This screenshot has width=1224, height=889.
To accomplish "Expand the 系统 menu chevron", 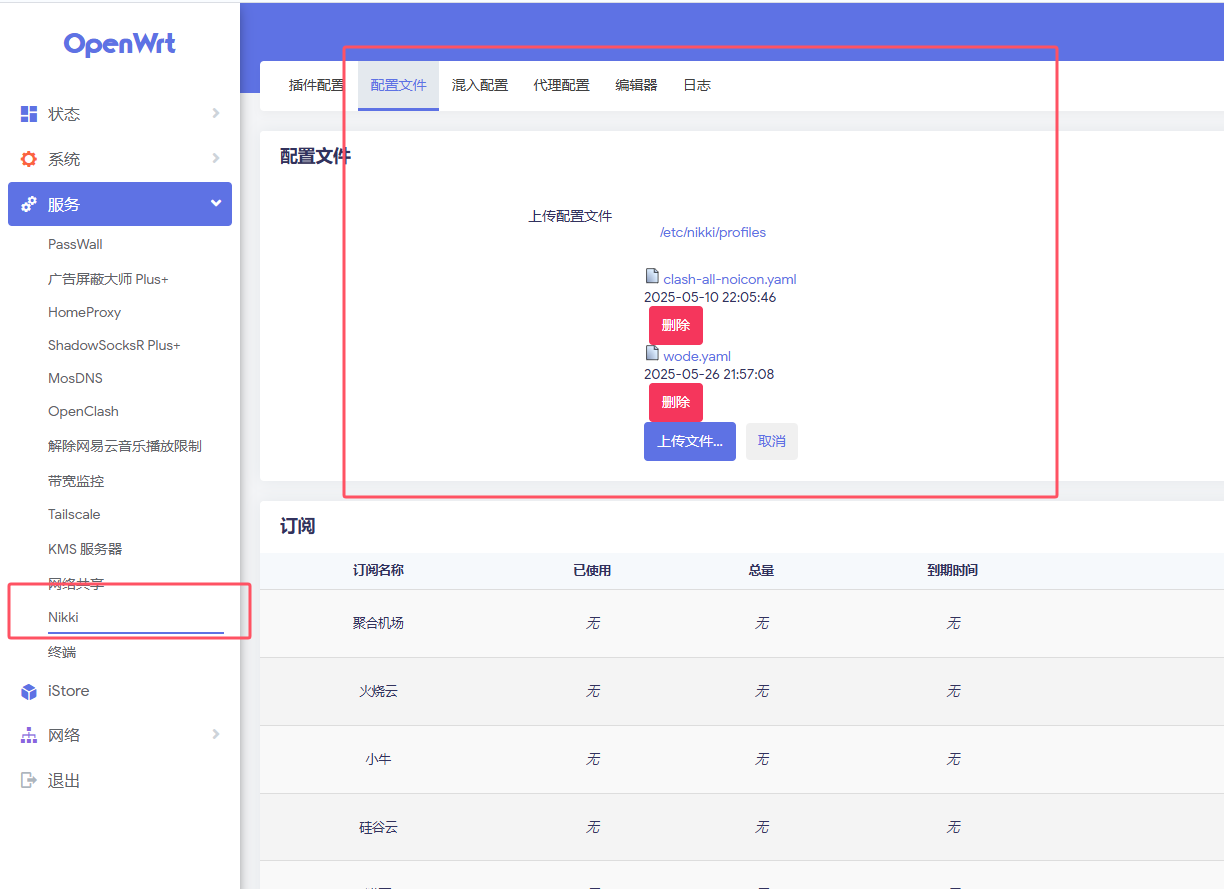I will click(x=216, y=158).
